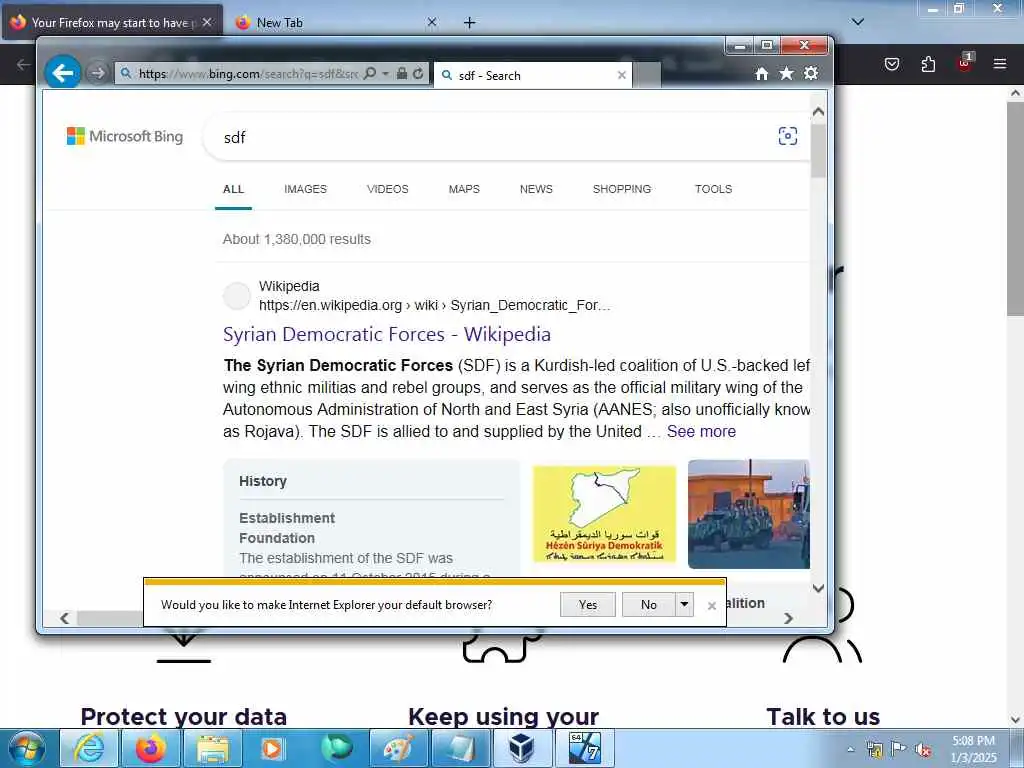Click the Internet Explorer forward arrow button
Screen dimensions: 1024x768
point(97,72)
